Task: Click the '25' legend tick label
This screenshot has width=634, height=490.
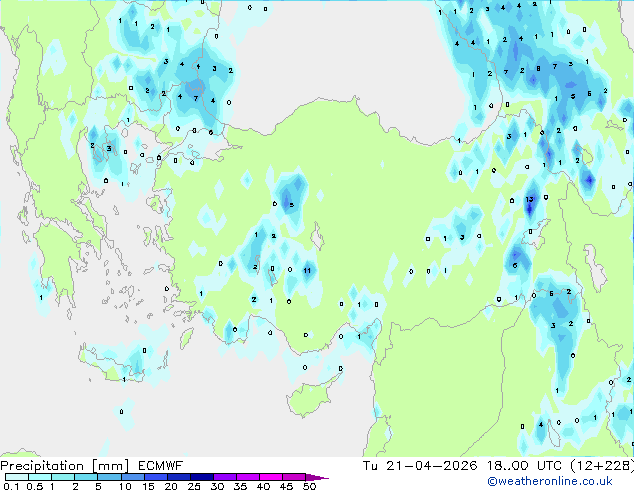Action: click(194, 486)
